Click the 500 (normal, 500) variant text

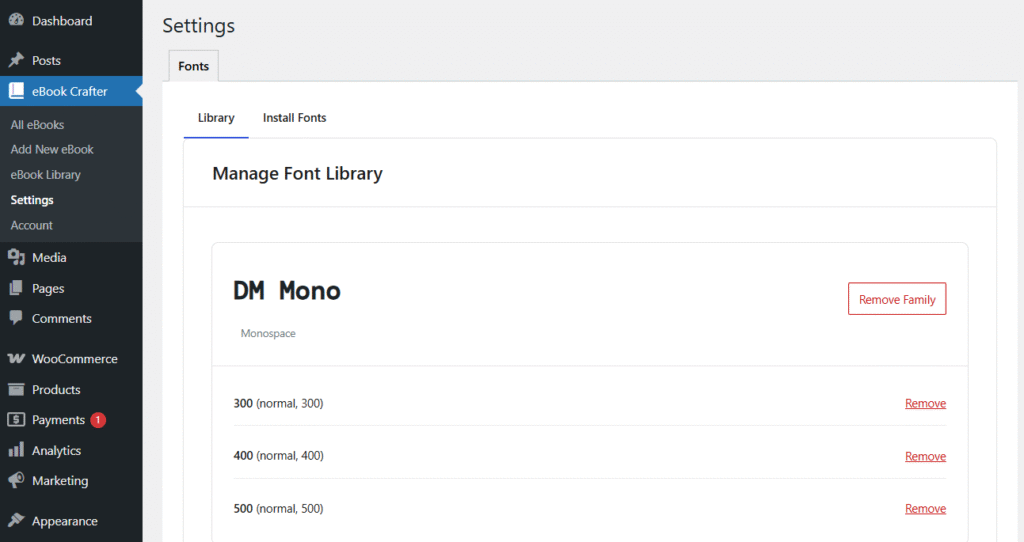click(278, 509)
